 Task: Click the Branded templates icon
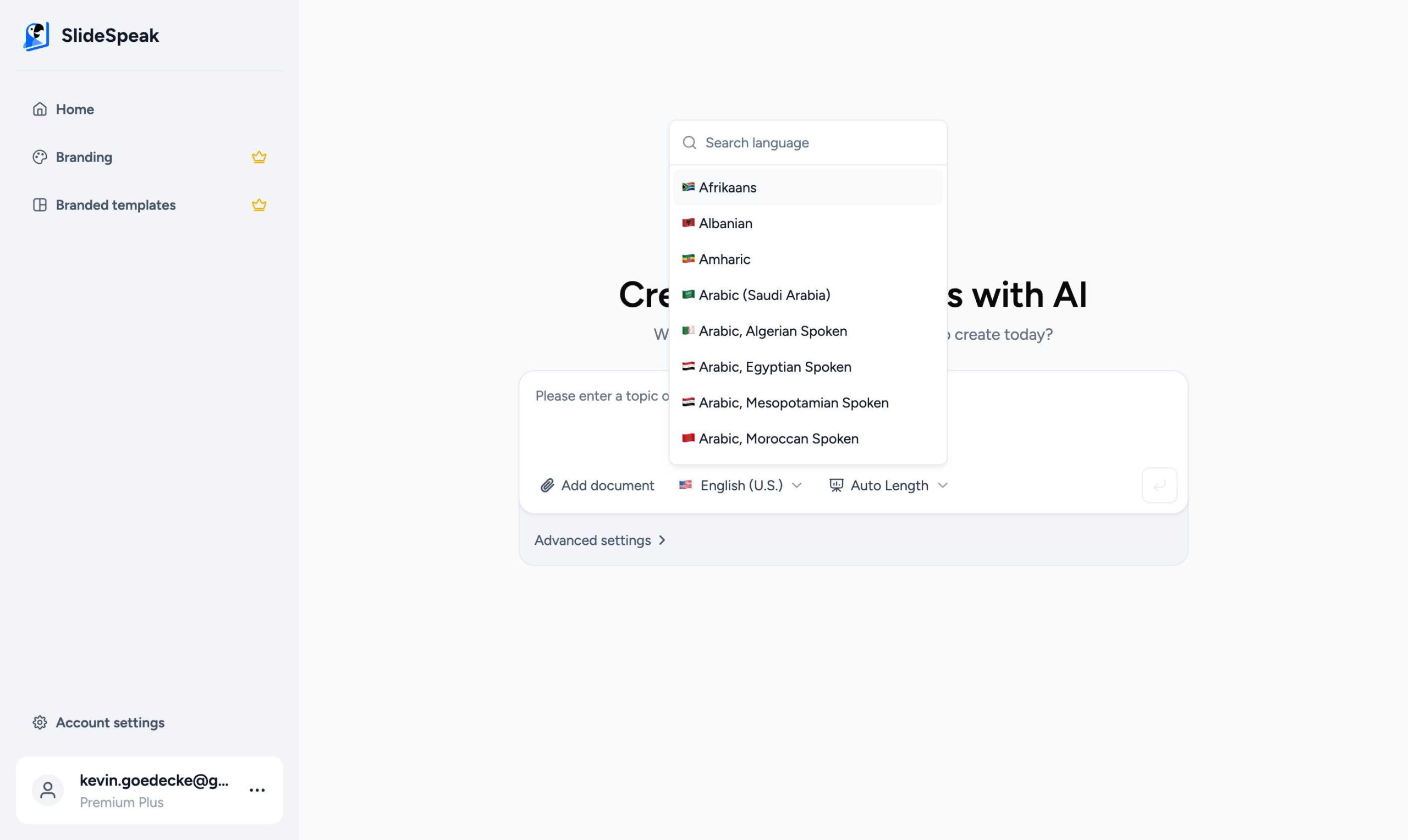click(40, 205)
